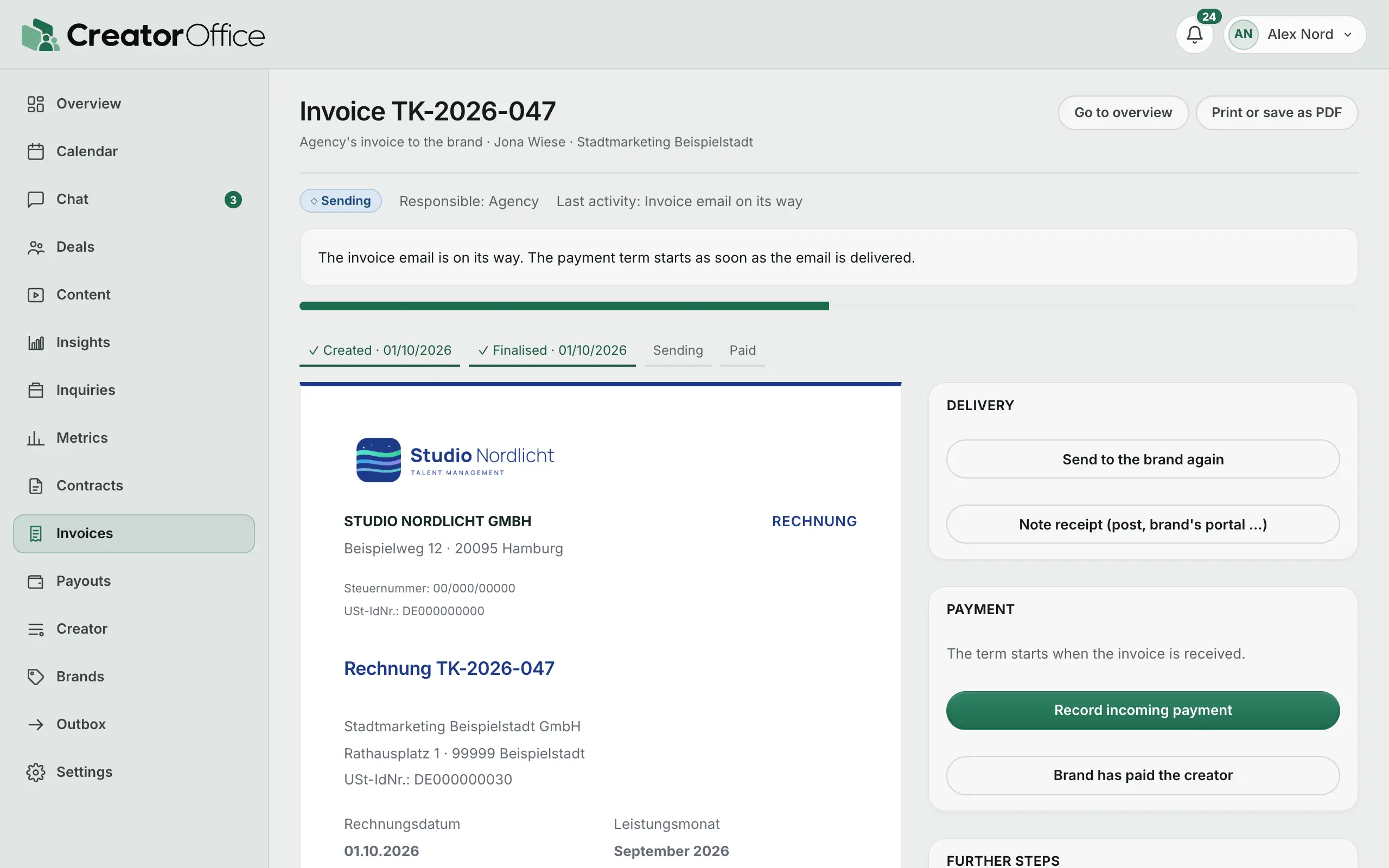The image size is (1389, 868).
Task: Click Print or save as PDF
Action: (1277, 112)
